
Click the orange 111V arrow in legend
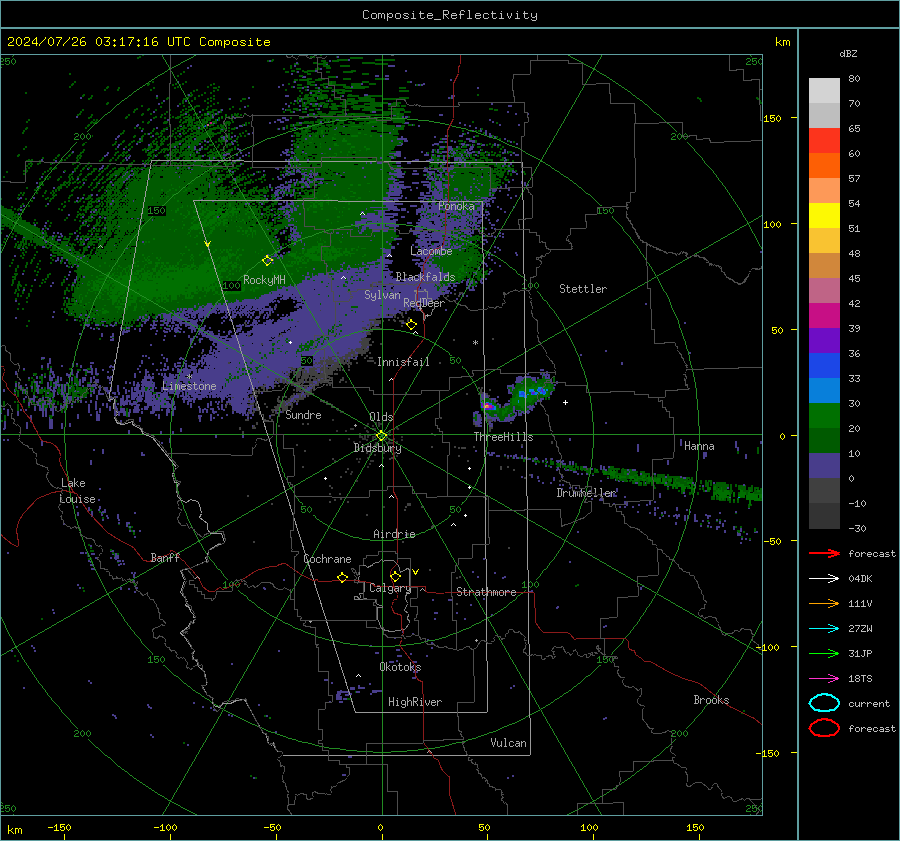(824, 603)
